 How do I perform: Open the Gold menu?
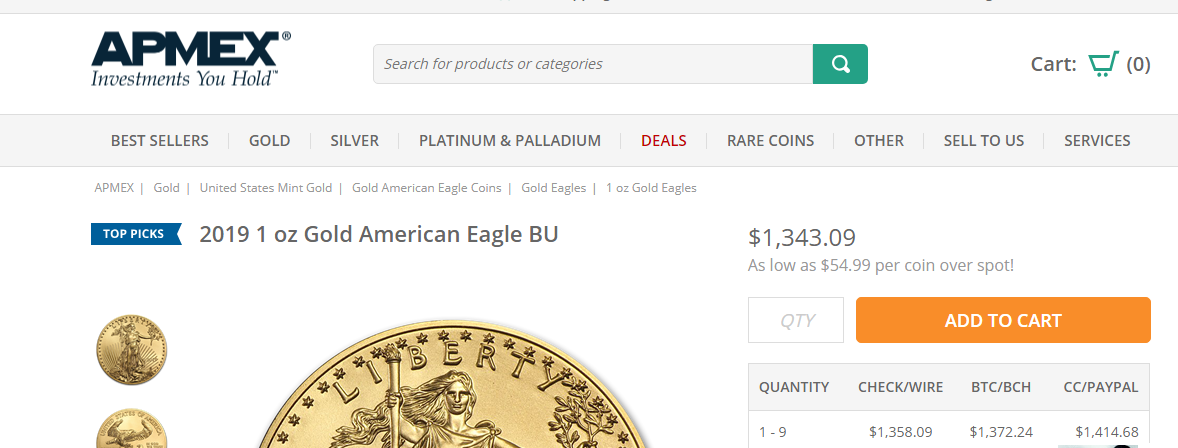pos(270,141)
